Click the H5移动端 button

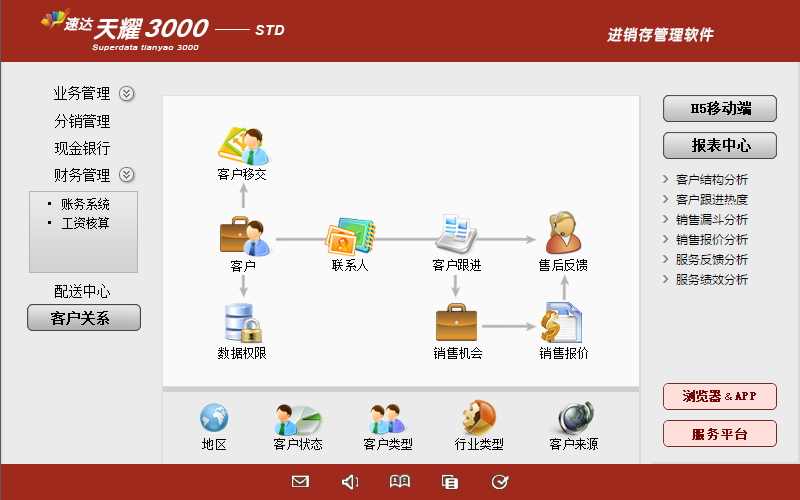(x=720, y=108)
